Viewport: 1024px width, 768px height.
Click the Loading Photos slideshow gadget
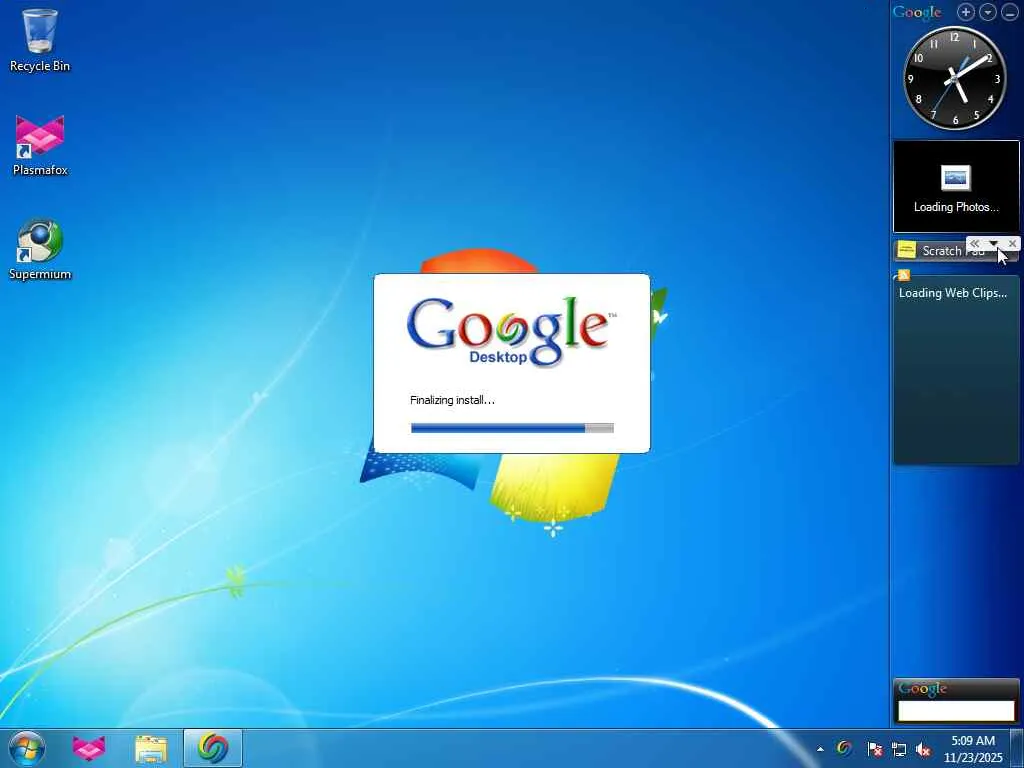pyautogui.click(x=956, y=186)
